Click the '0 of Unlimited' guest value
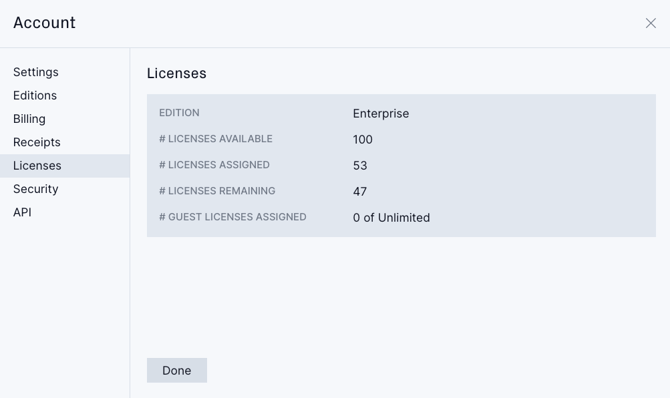The width and height of the screenshot is (670, 398). pyautogui.click(x=391, y=218)
